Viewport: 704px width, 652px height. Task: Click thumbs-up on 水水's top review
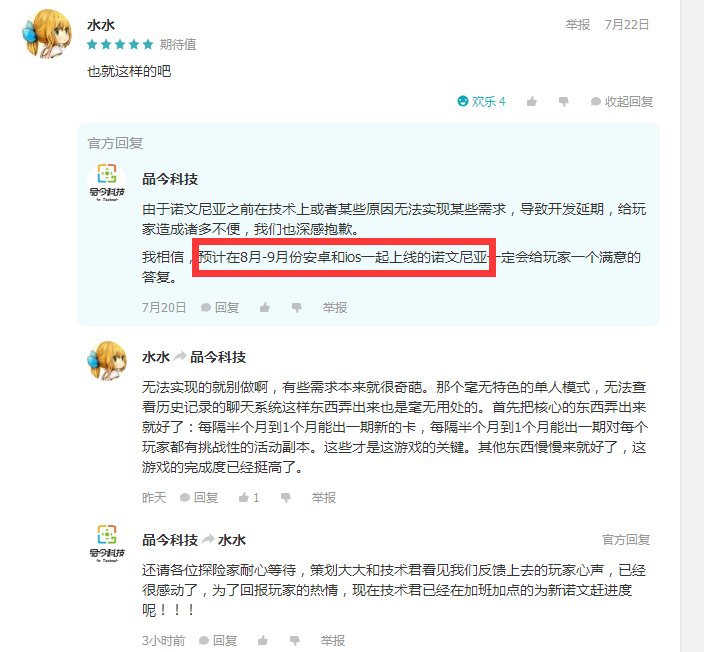click(532, 101)
